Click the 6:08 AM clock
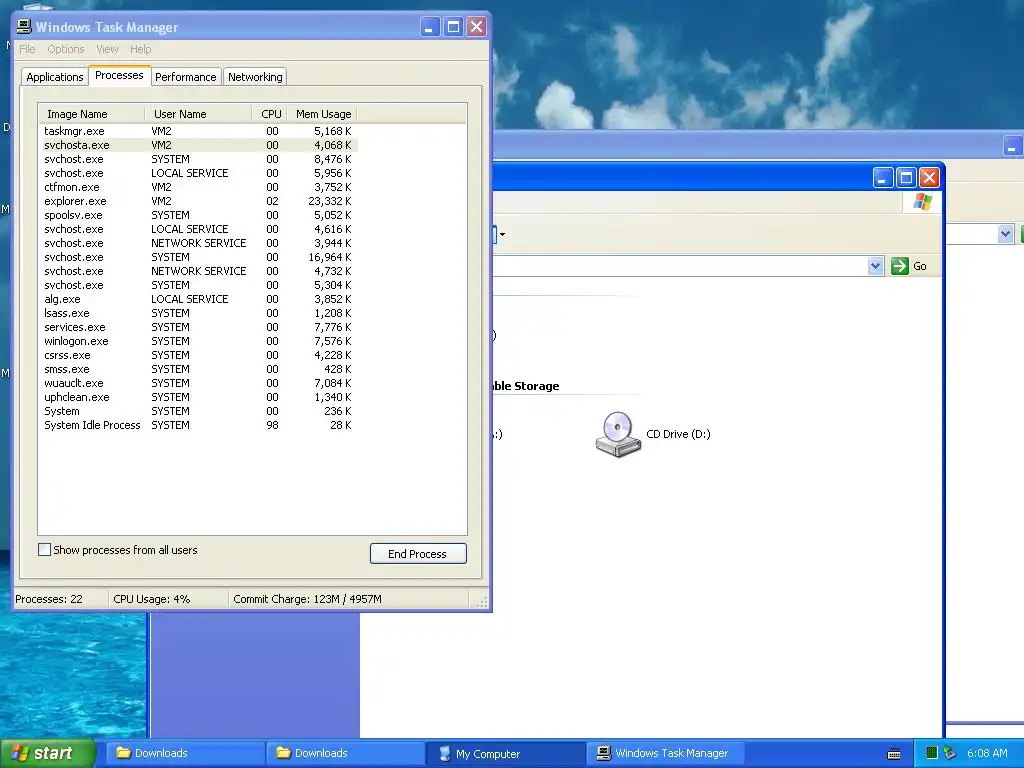Viewport: 1024px width, 768px height. coord(987,753)
